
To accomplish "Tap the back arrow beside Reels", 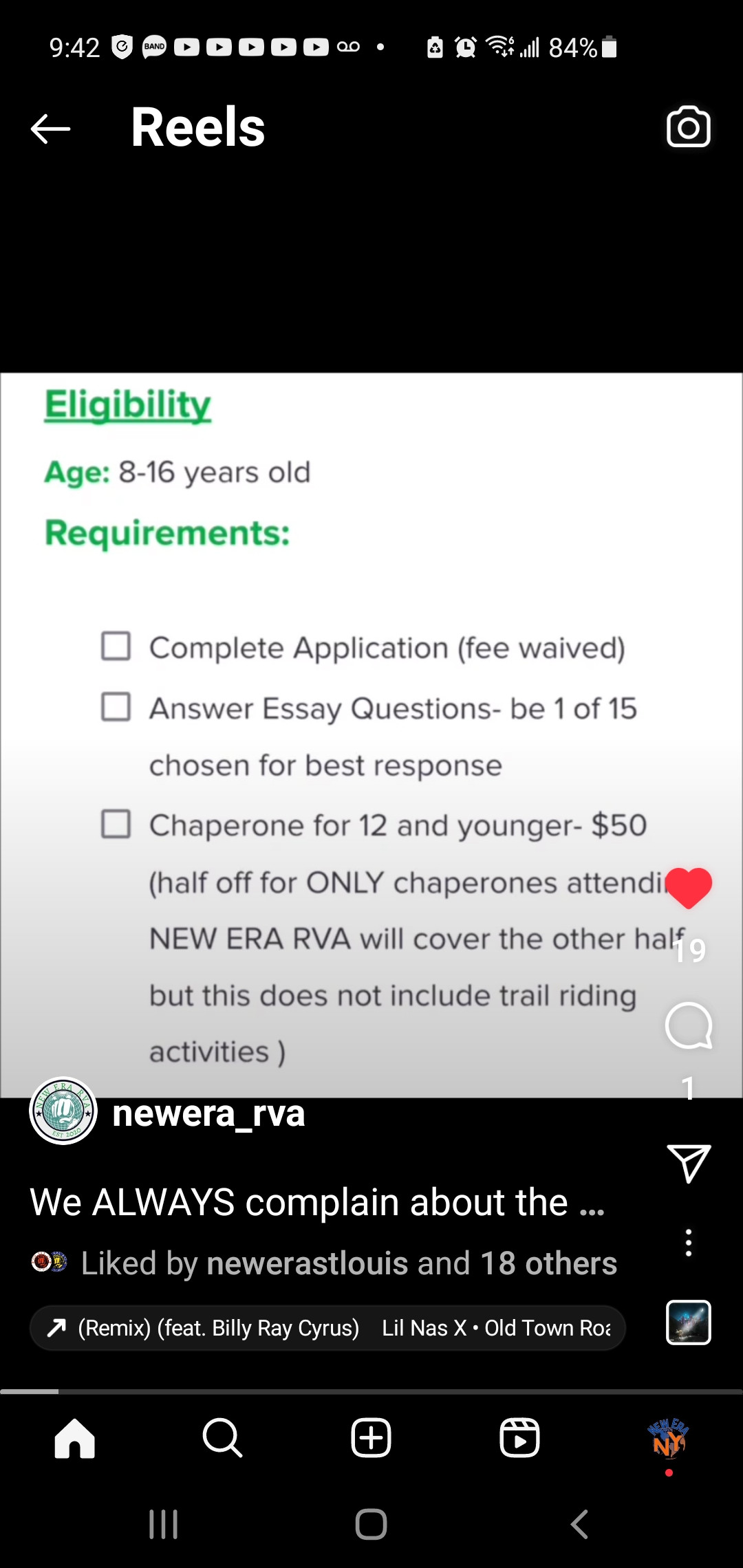I will [51, 129].
